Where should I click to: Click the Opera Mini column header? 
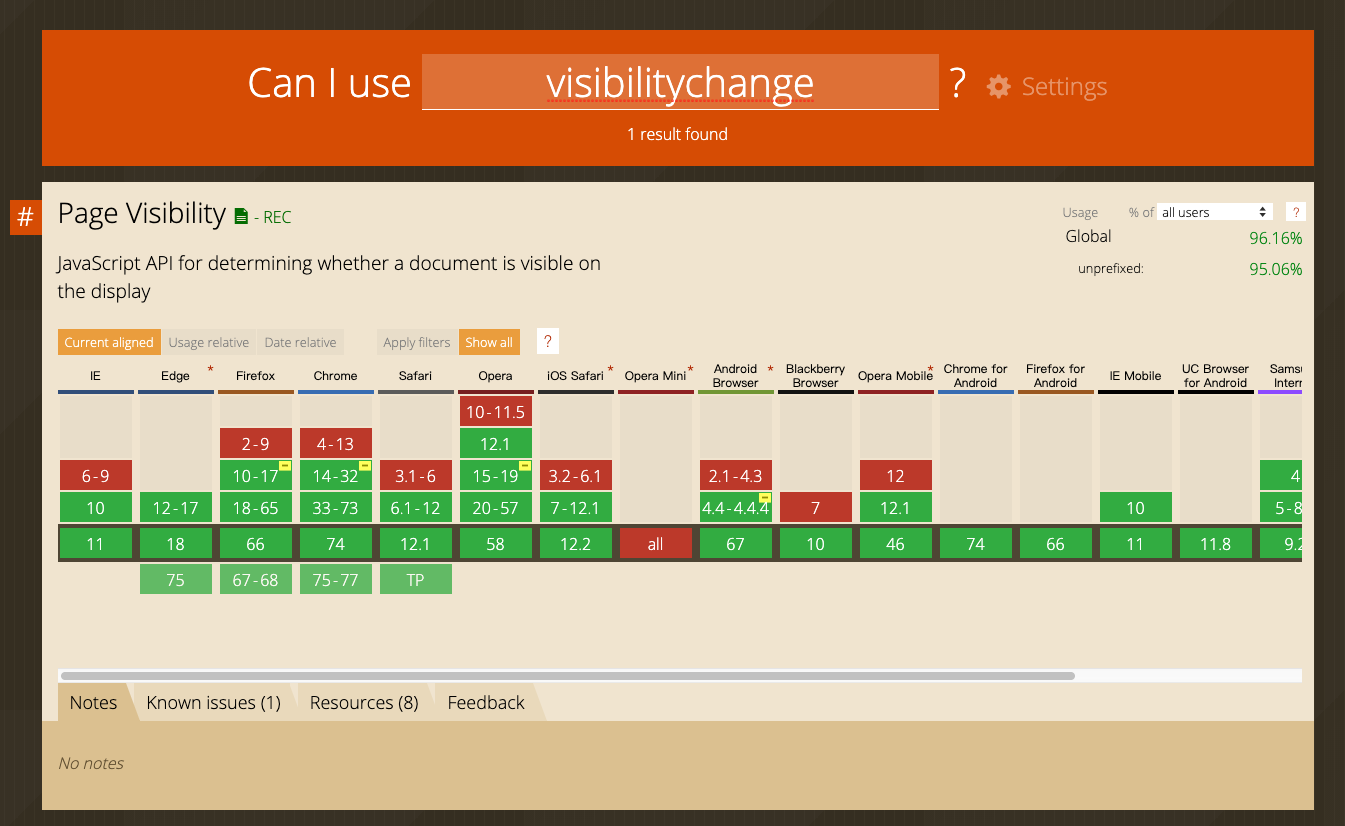pyautogui.click(x=655, y=376)
